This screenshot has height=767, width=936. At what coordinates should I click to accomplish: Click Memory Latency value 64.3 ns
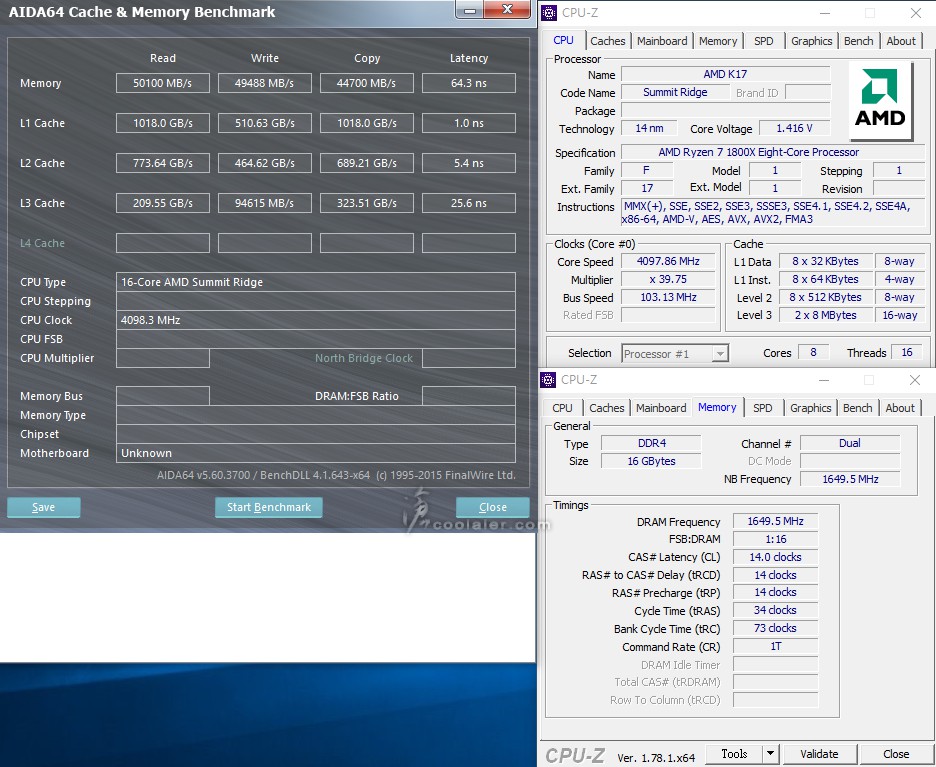pos(469,83)
